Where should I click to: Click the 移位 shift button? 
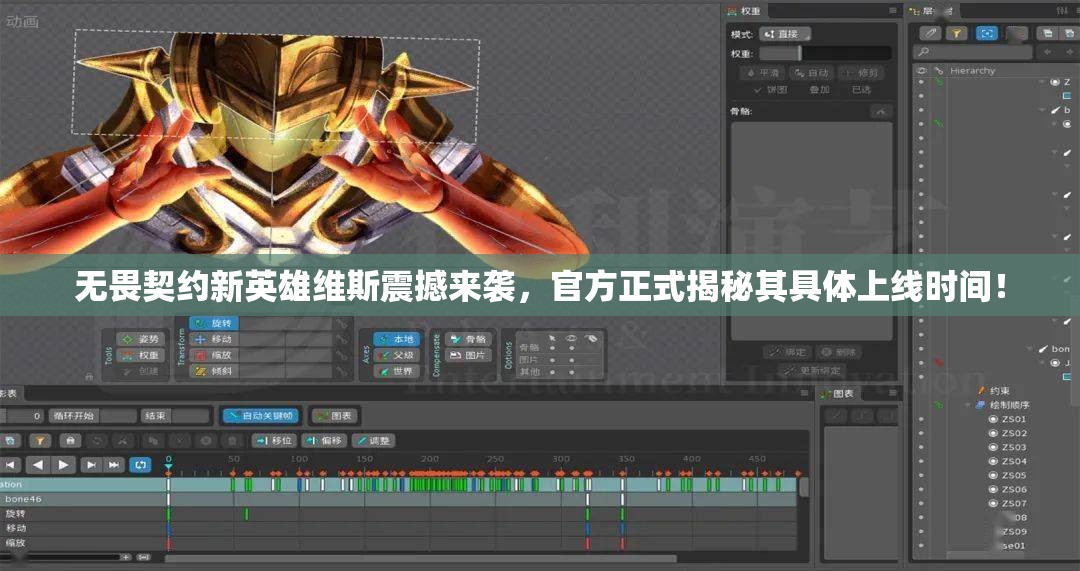[x=274, y=441]
